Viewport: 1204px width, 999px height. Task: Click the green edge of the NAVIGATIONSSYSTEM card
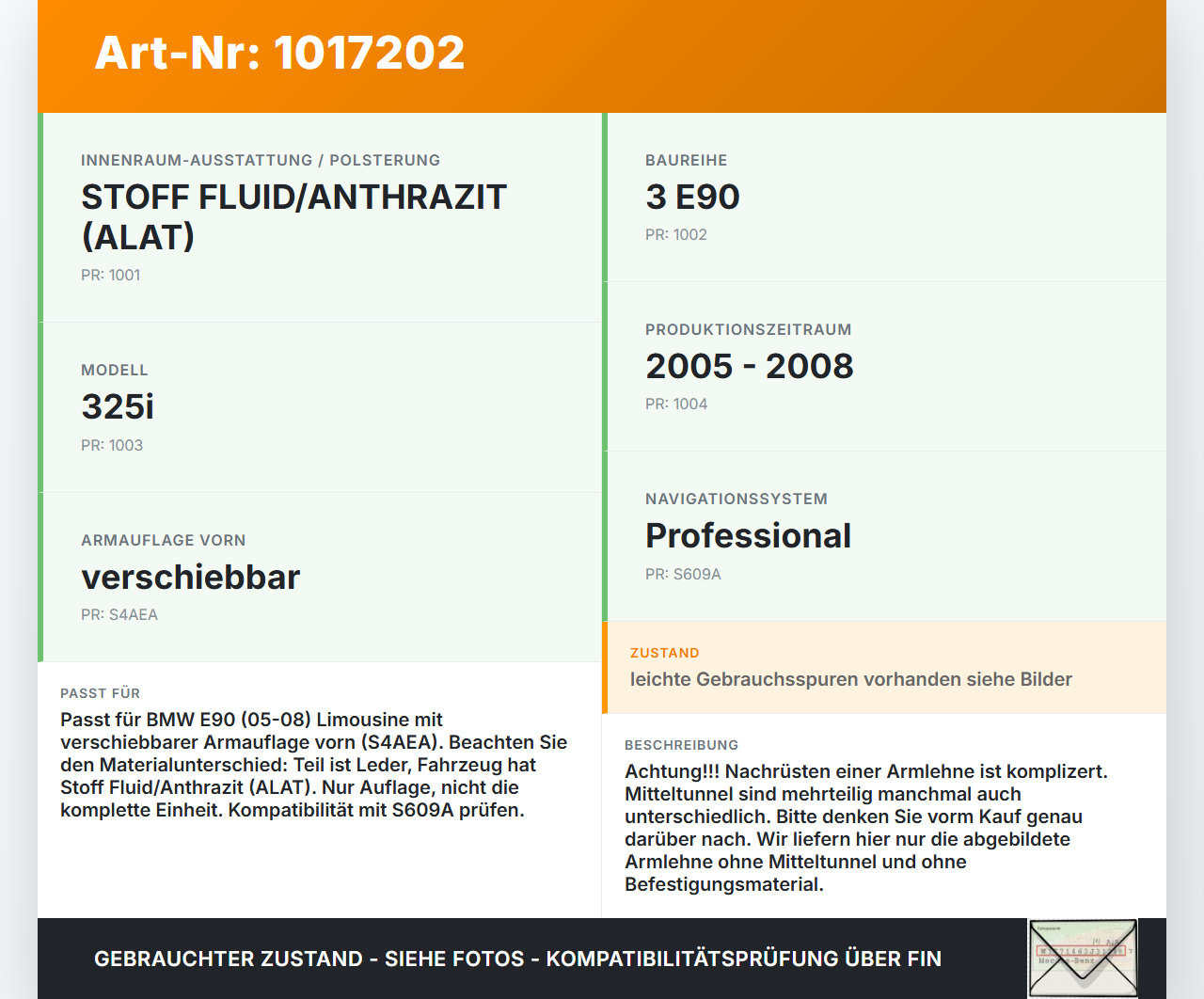click(x=605, y=534)
